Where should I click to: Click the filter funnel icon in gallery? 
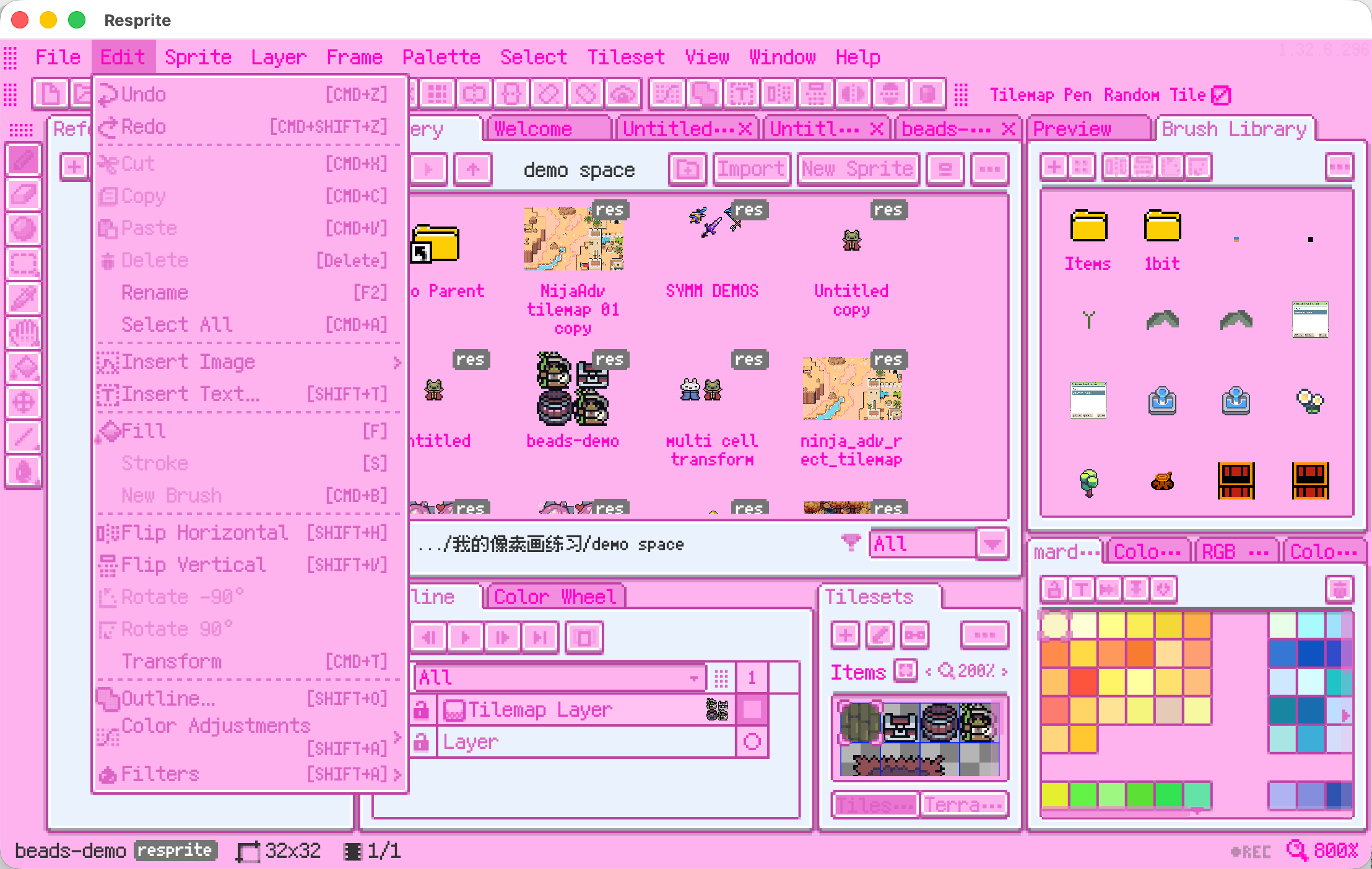851,543
